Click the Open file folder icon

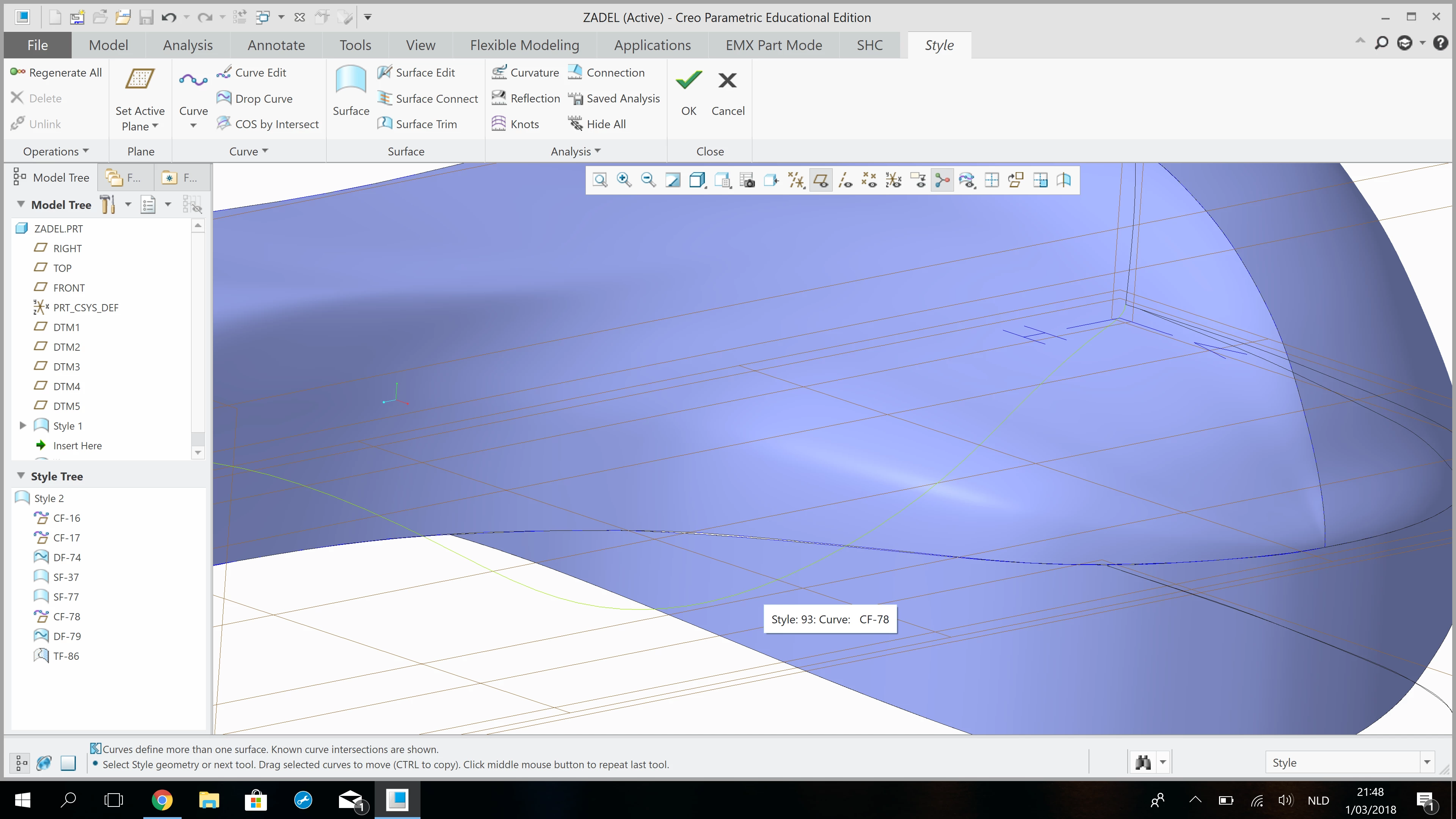[100, 17]
